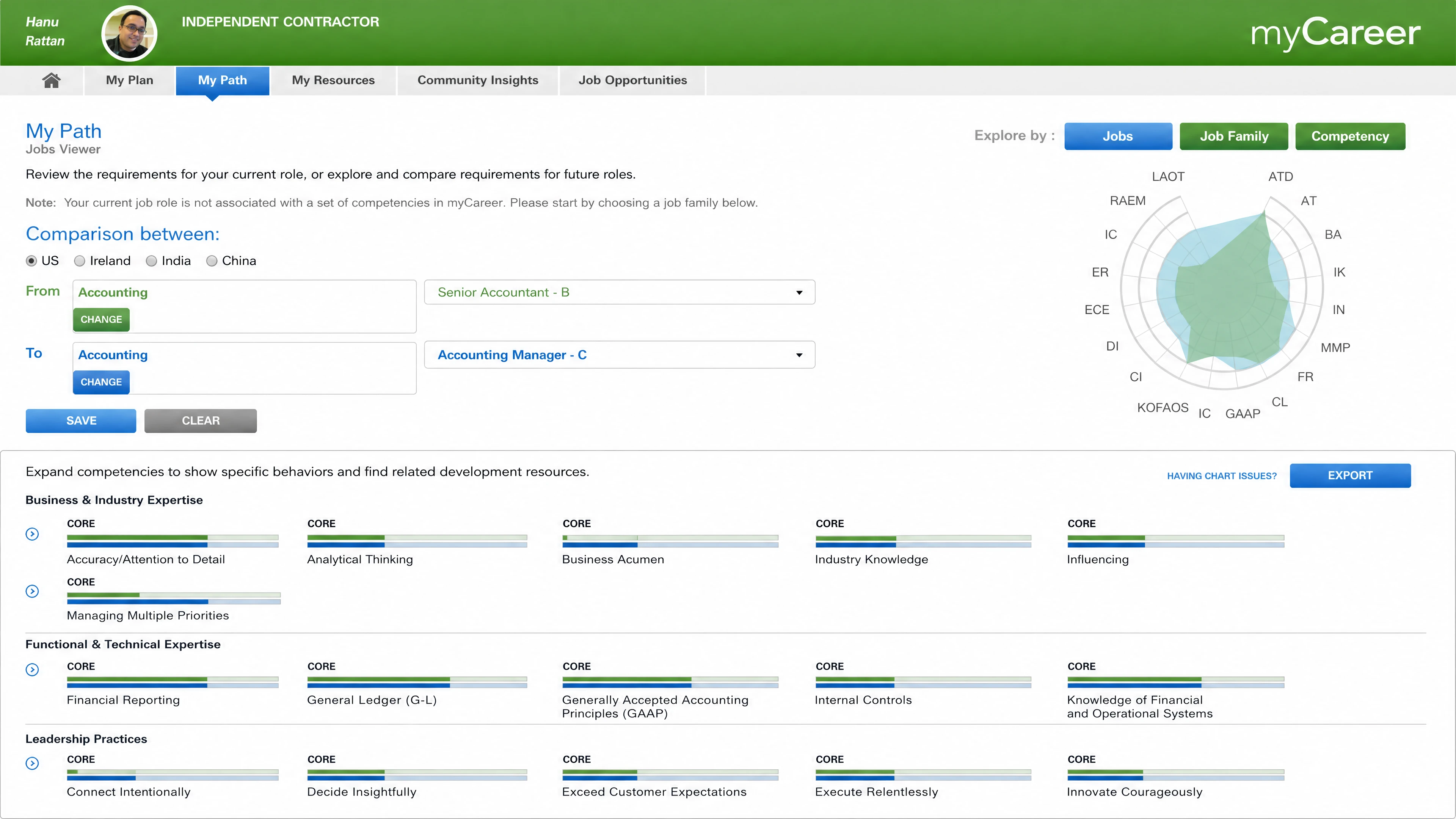Click the Exceed Customer Expectations label
The image size is (1456, 819).
pyautogui.click(x=654, y=792)
